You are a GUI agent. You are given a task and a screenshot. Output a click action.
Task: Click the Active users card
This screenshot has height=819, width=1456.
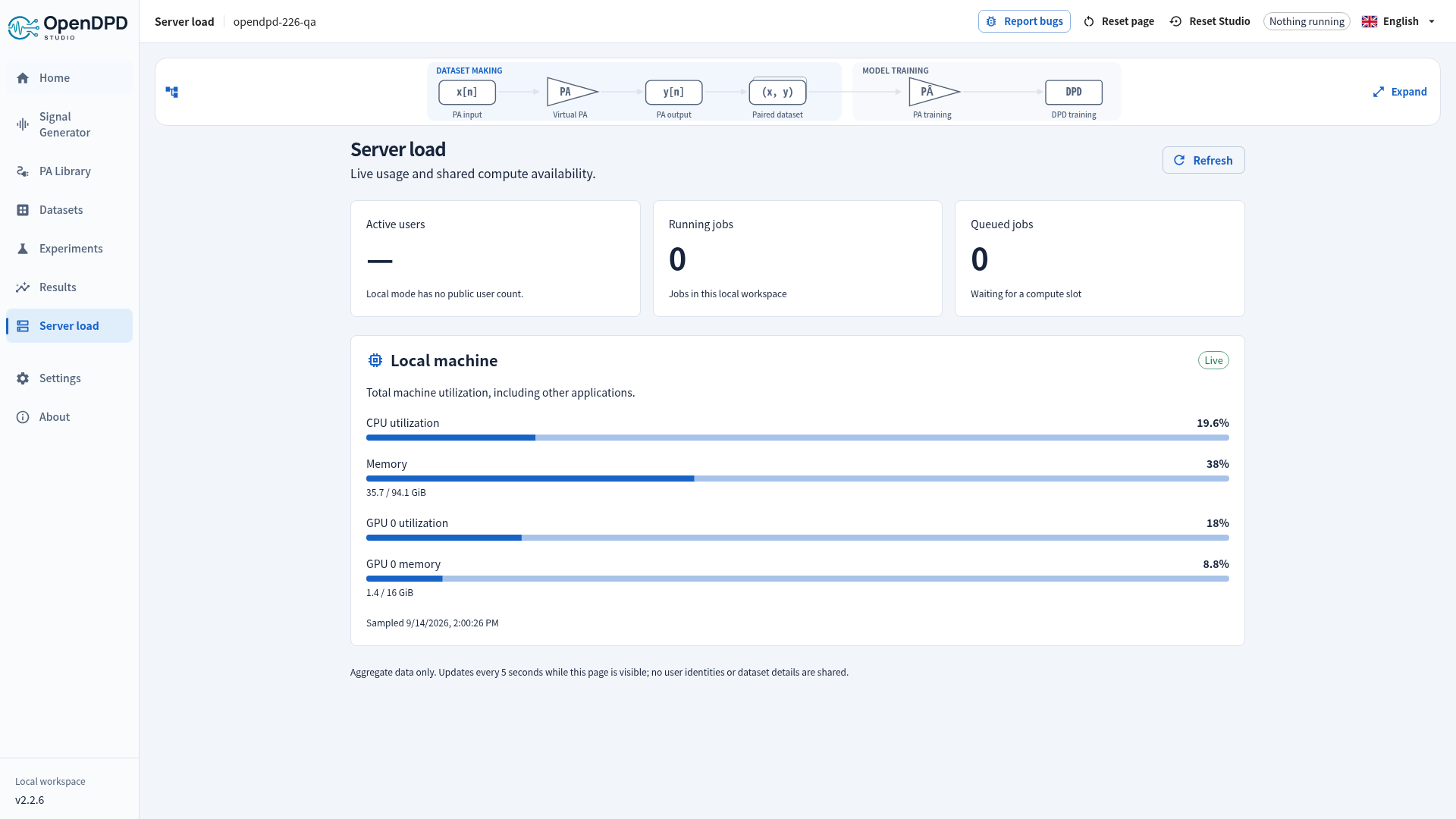(x=495, y=259)
